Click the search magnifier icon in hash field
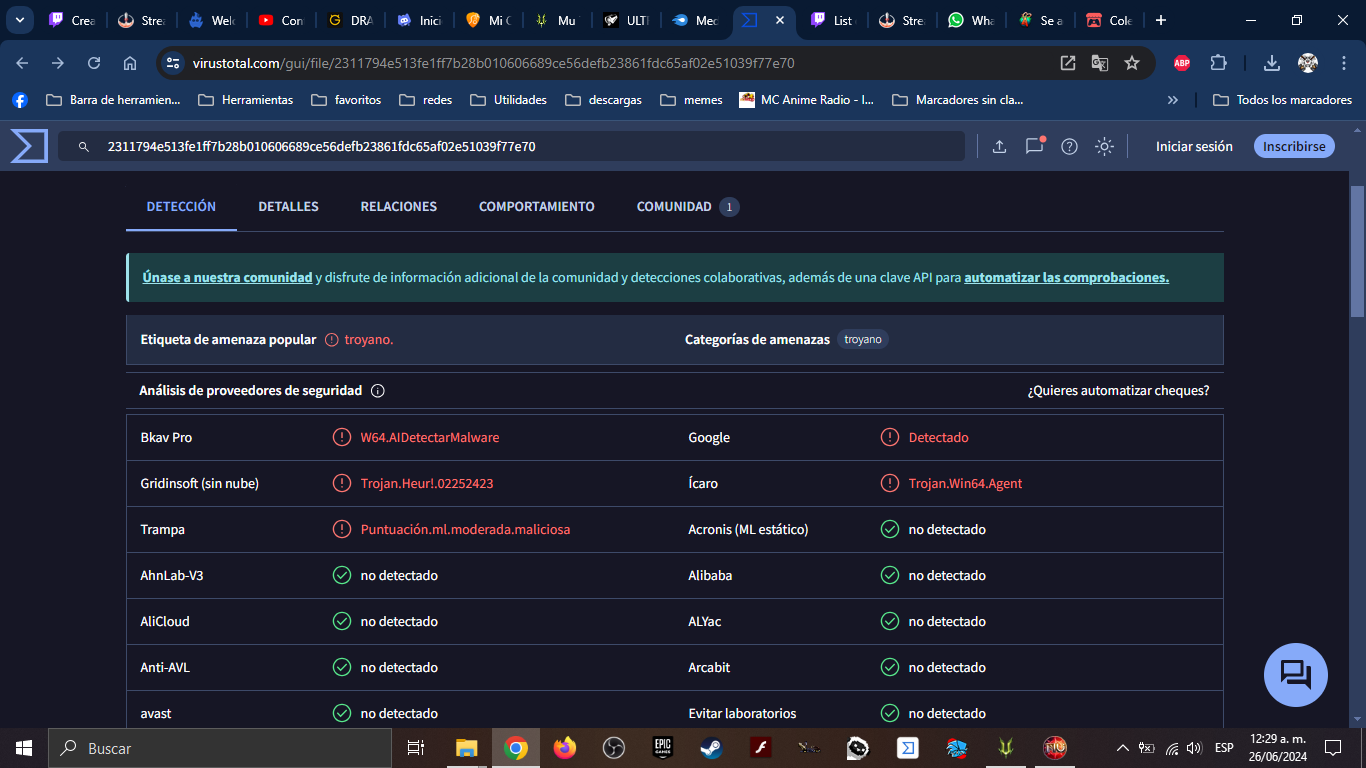Viewport: 1366px width, 768px height. (x=84, y=146)
